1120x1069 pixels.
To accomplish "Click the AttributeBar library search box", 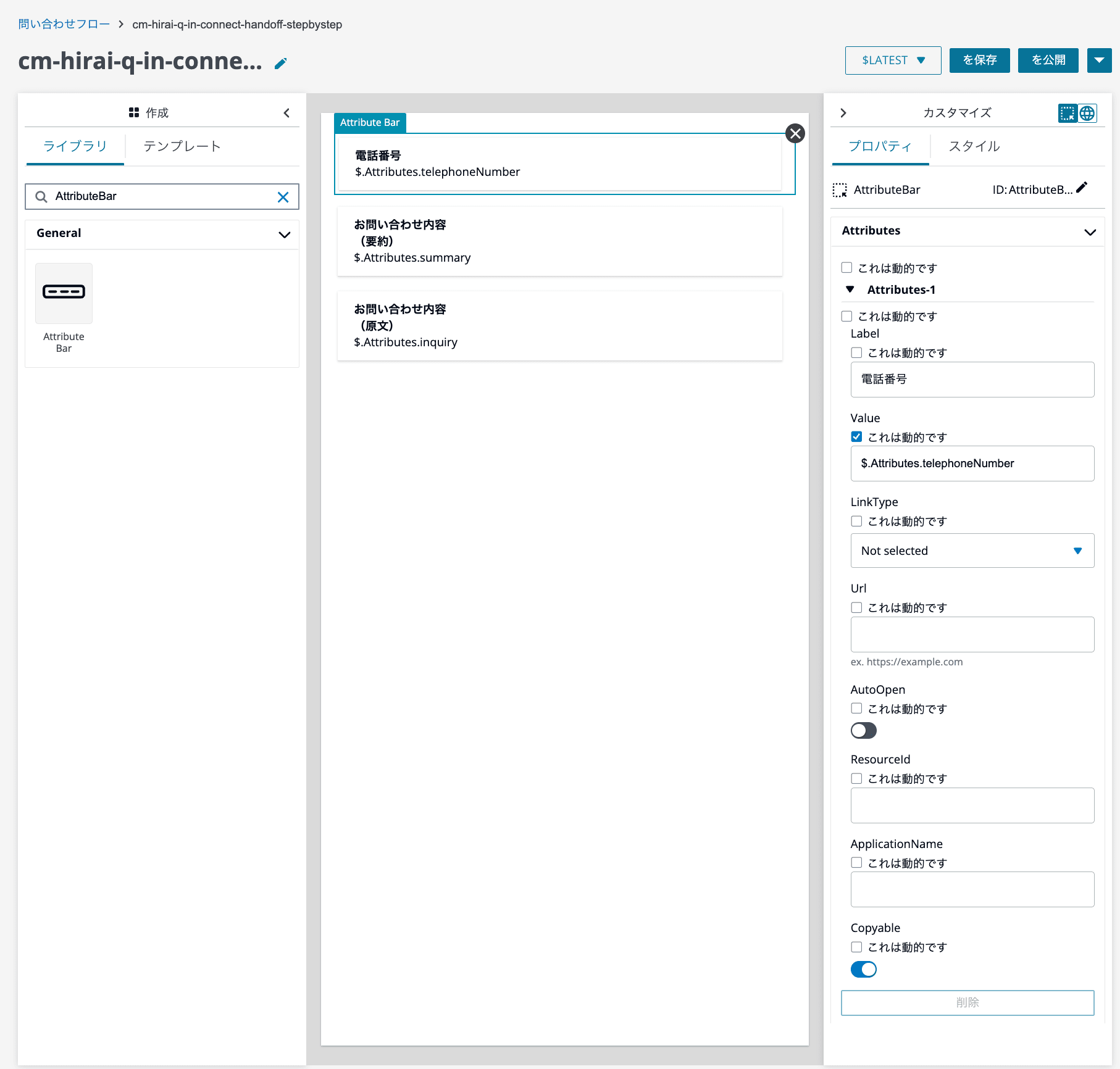I will pyautogui.click(x=162, y=197).
